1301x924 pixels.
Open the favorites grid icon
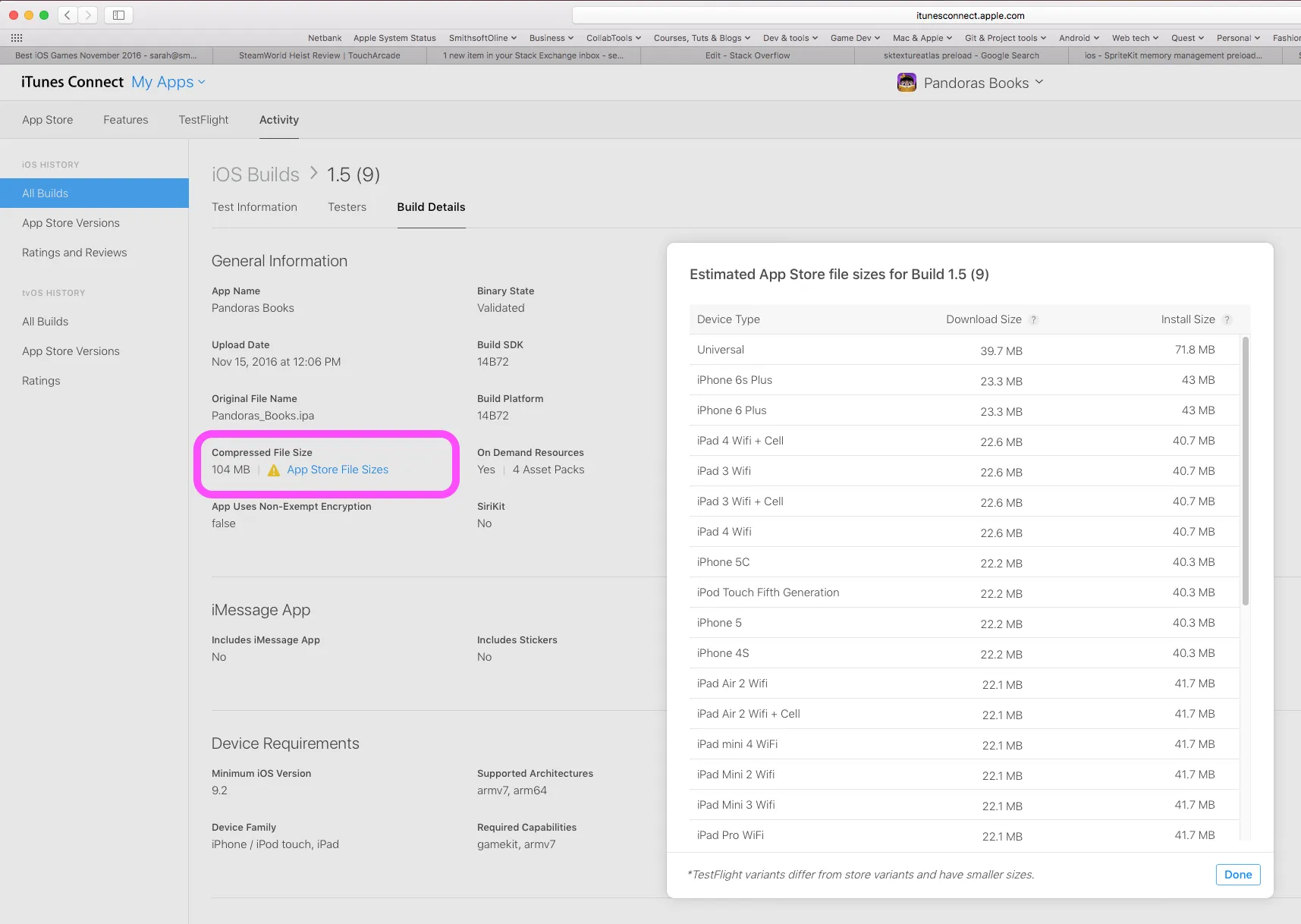(17, 38)
